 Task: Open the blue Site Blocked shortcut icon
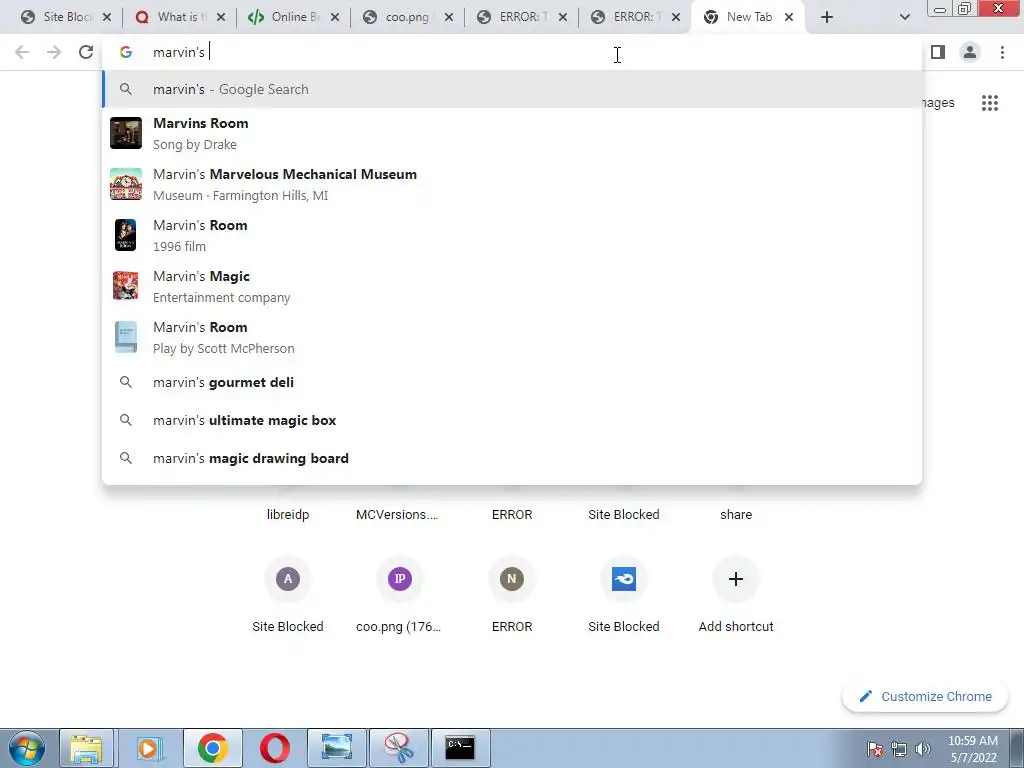click(624, 579)
